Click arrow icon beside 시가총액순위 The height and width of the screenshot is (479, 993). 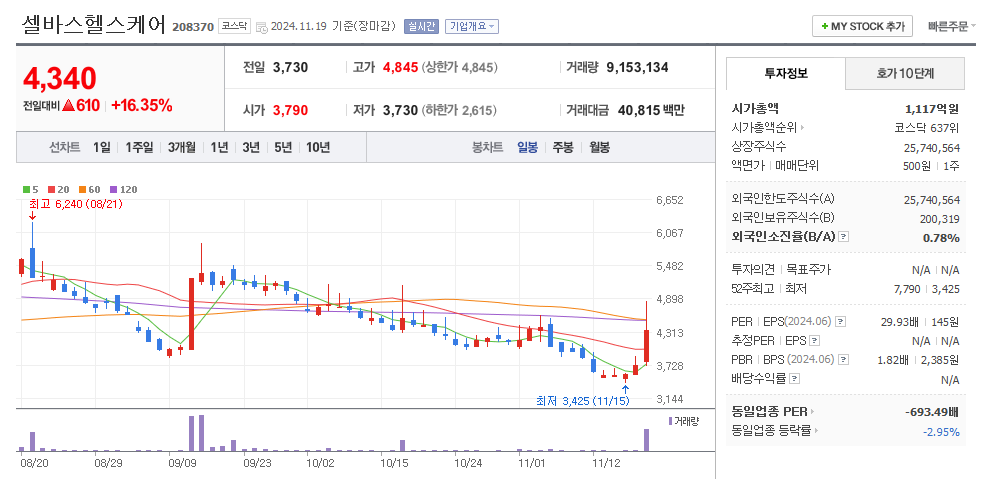[802, 128]
